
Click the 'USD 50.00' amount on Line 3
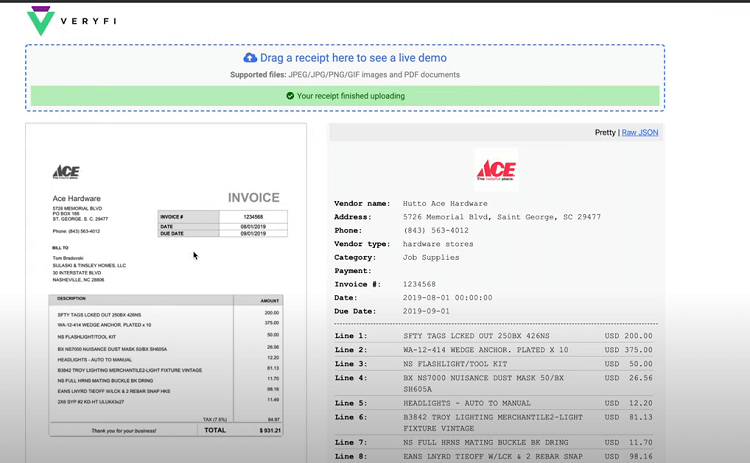[x=628, y=364]
